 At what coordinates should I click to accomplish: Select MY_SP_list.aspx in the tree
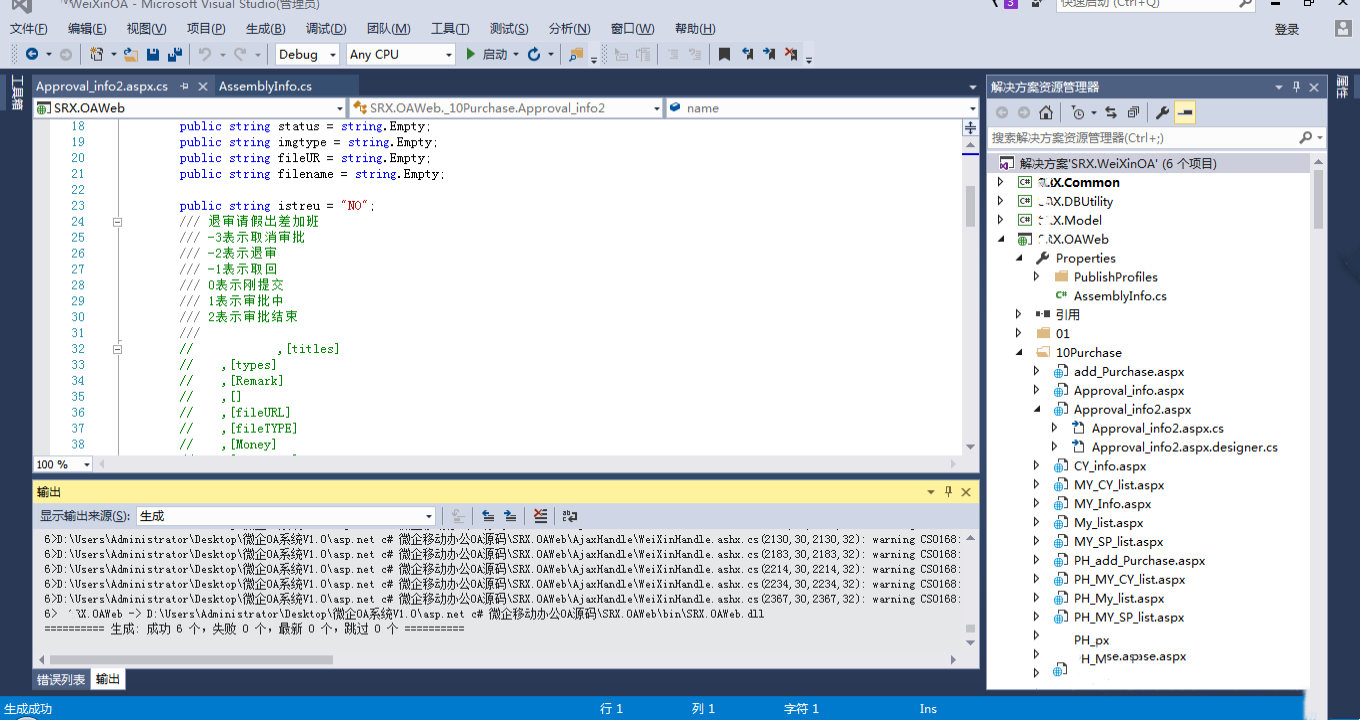[x=1118, y=541]
